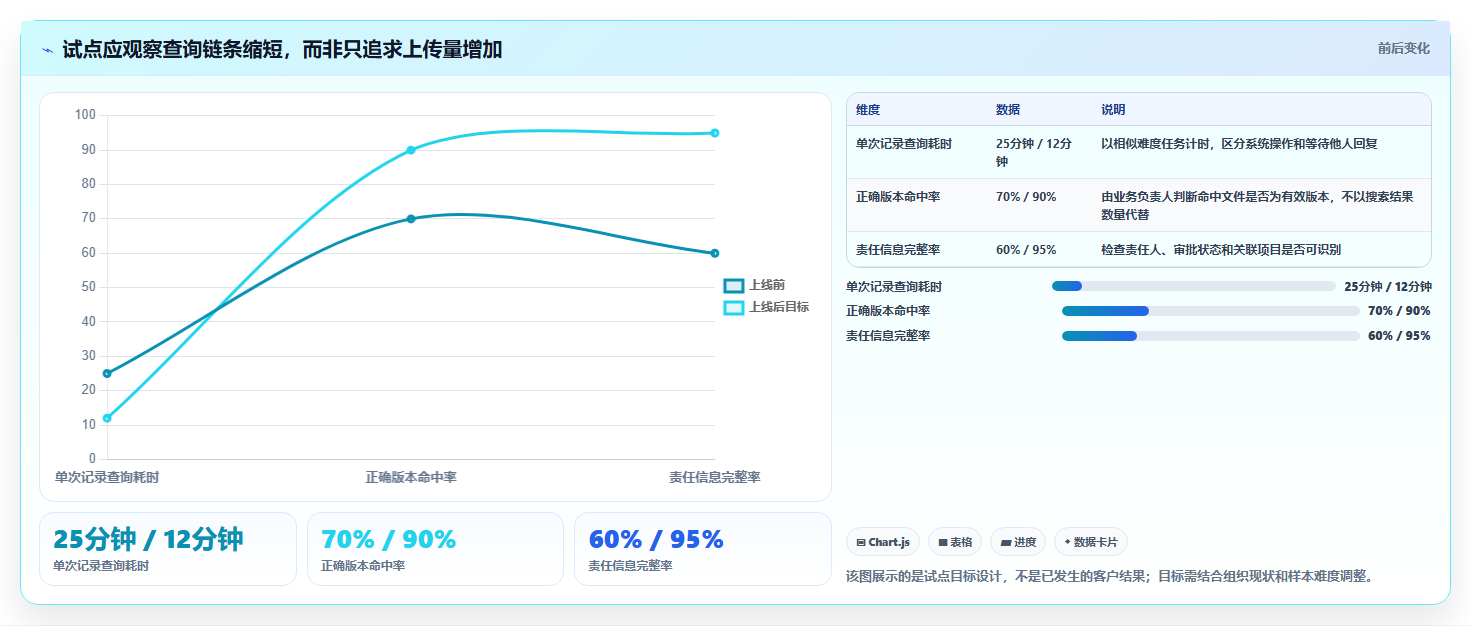Screen dimensions: 1471x626
Task: Click progress value 70% / 90%
Action: point(1399,311)
